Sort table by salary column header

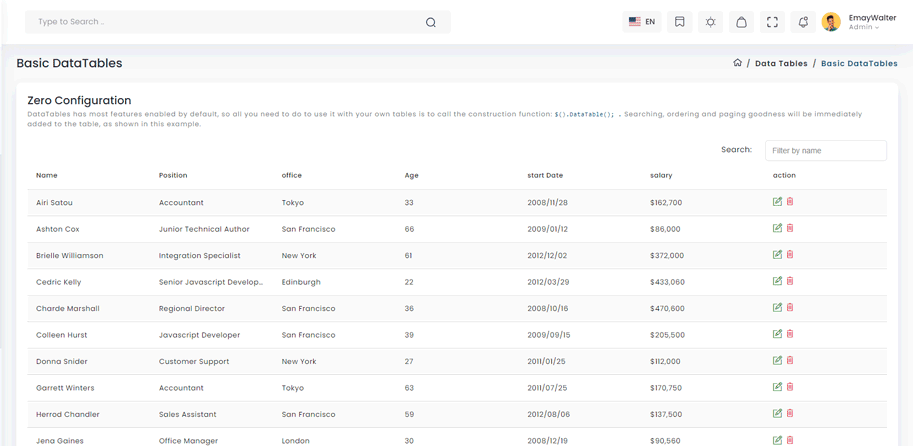click(661, 176)
